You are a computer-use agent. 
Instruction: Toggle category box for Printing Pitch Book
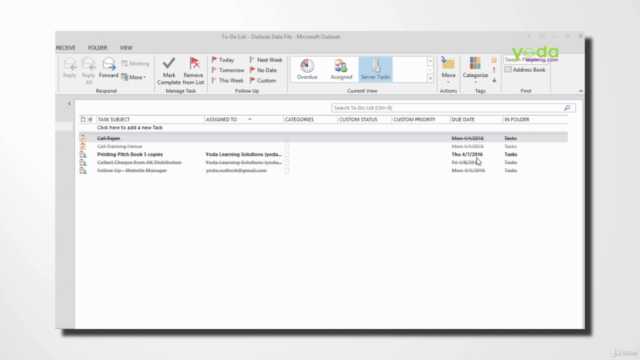point(287,154)
